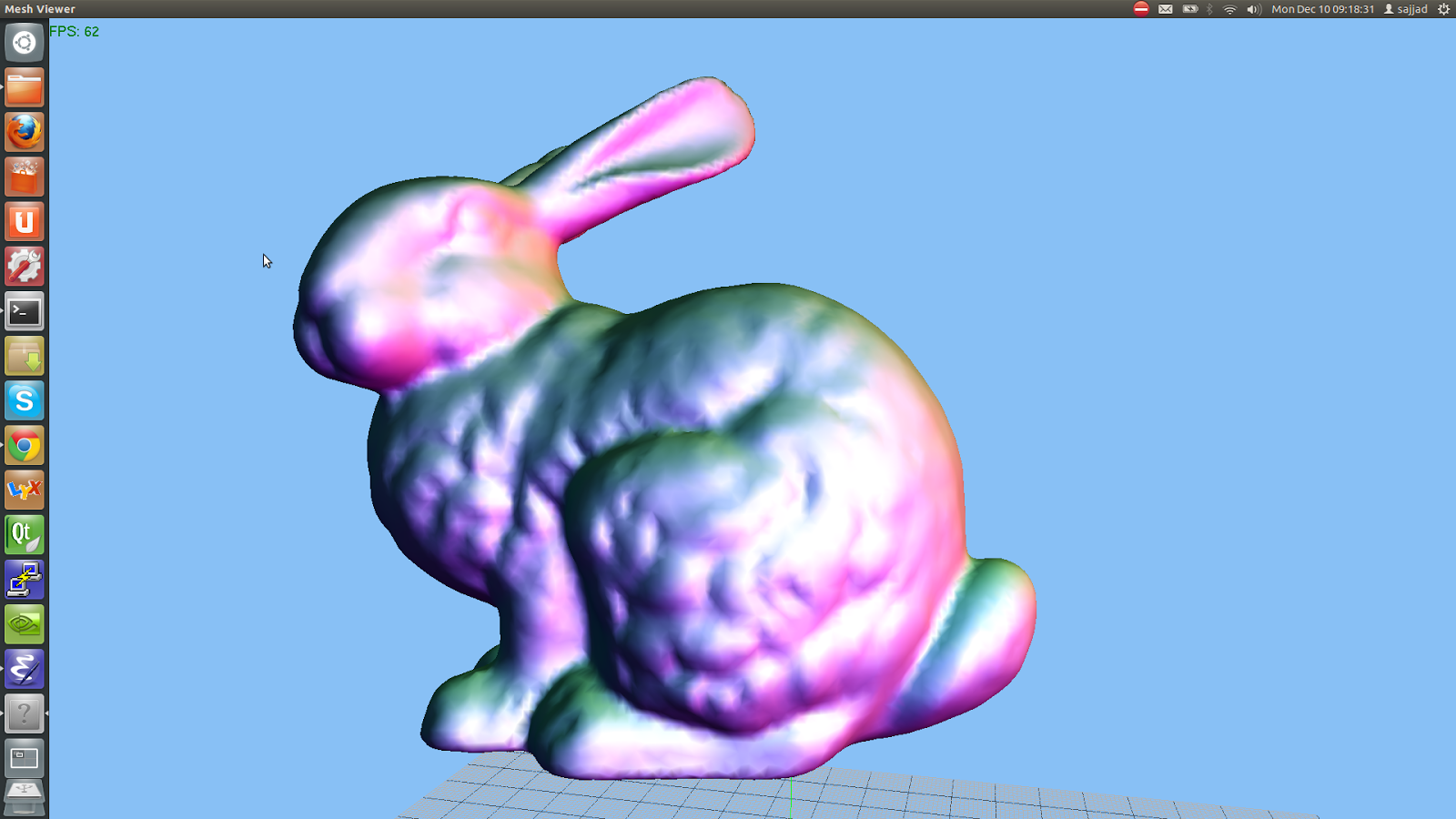1456x819 pixels.
Task: Open the sajjad user session menu
Action: [x=1404, y=9]
